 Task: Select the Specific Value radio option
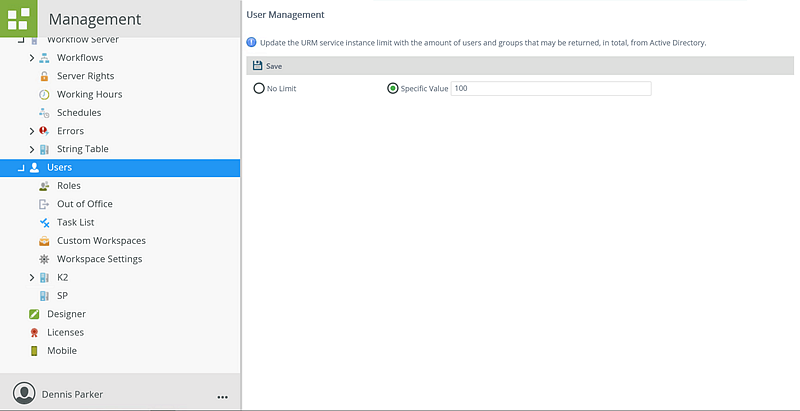[392, 89]
